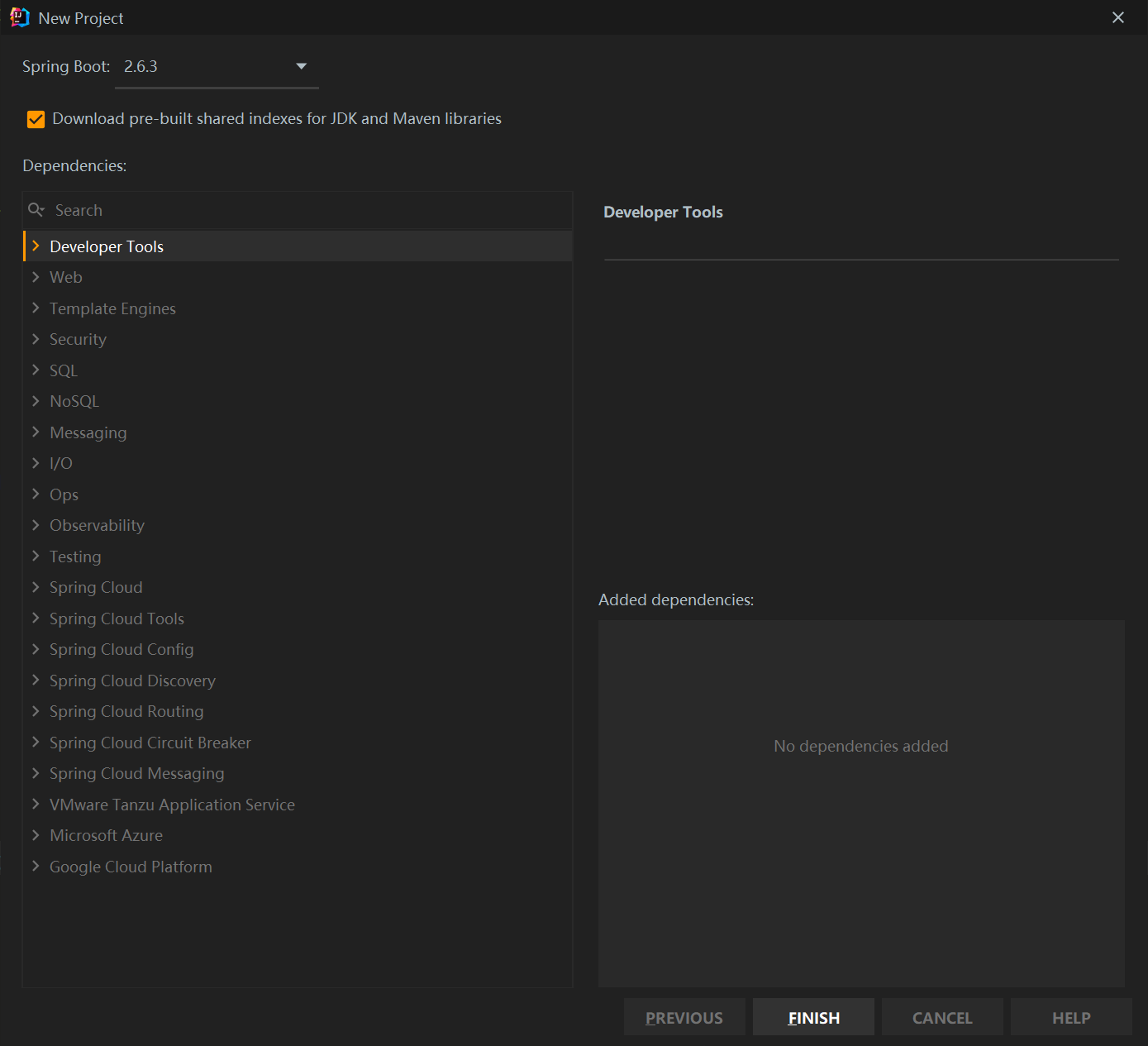This screenshot has height=1046, width=1148.
Task: Select the Observability category row
Action: point(298,525)
